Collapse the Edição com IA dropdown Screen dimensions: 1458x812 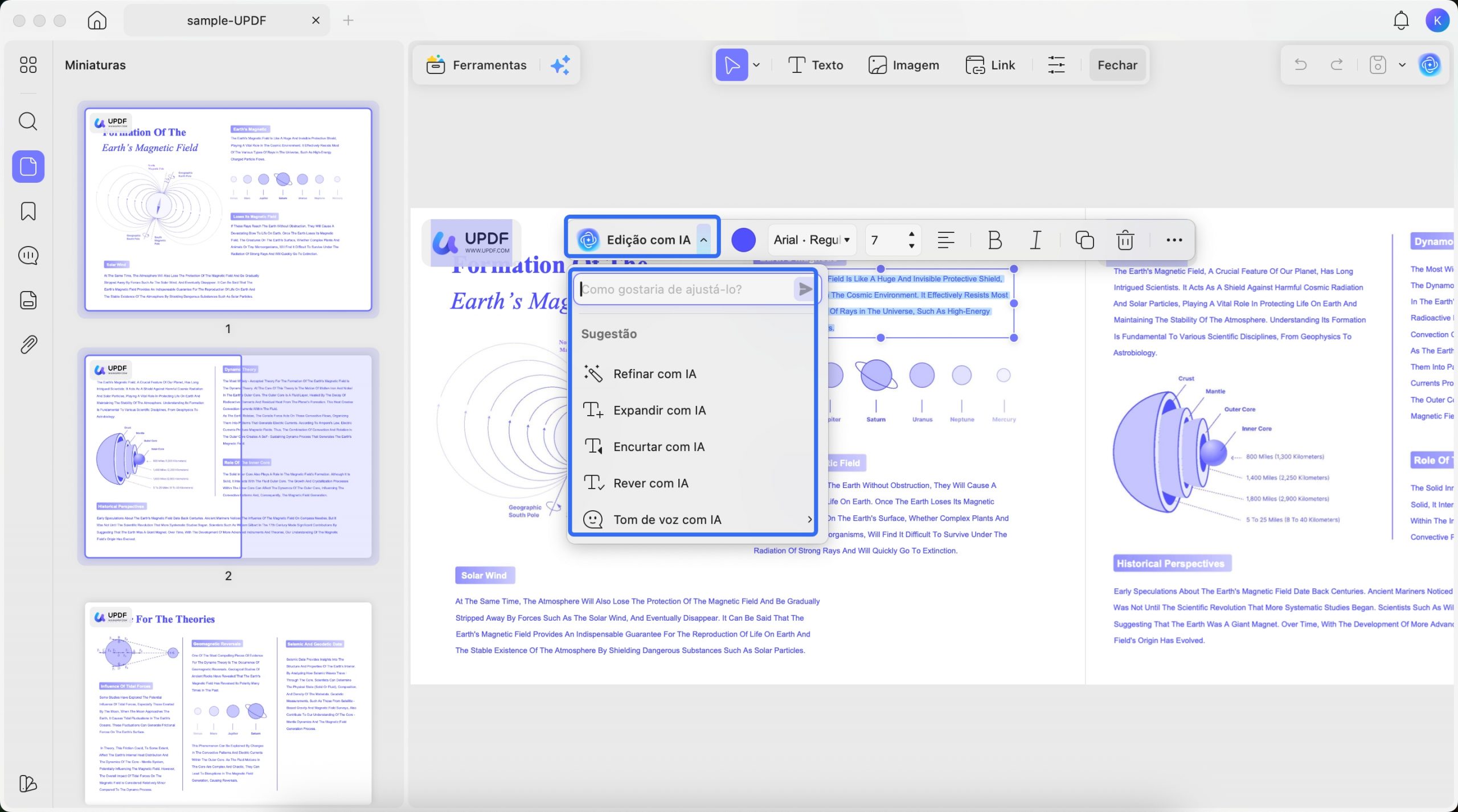pyautogui.click(x=703, y=240)
